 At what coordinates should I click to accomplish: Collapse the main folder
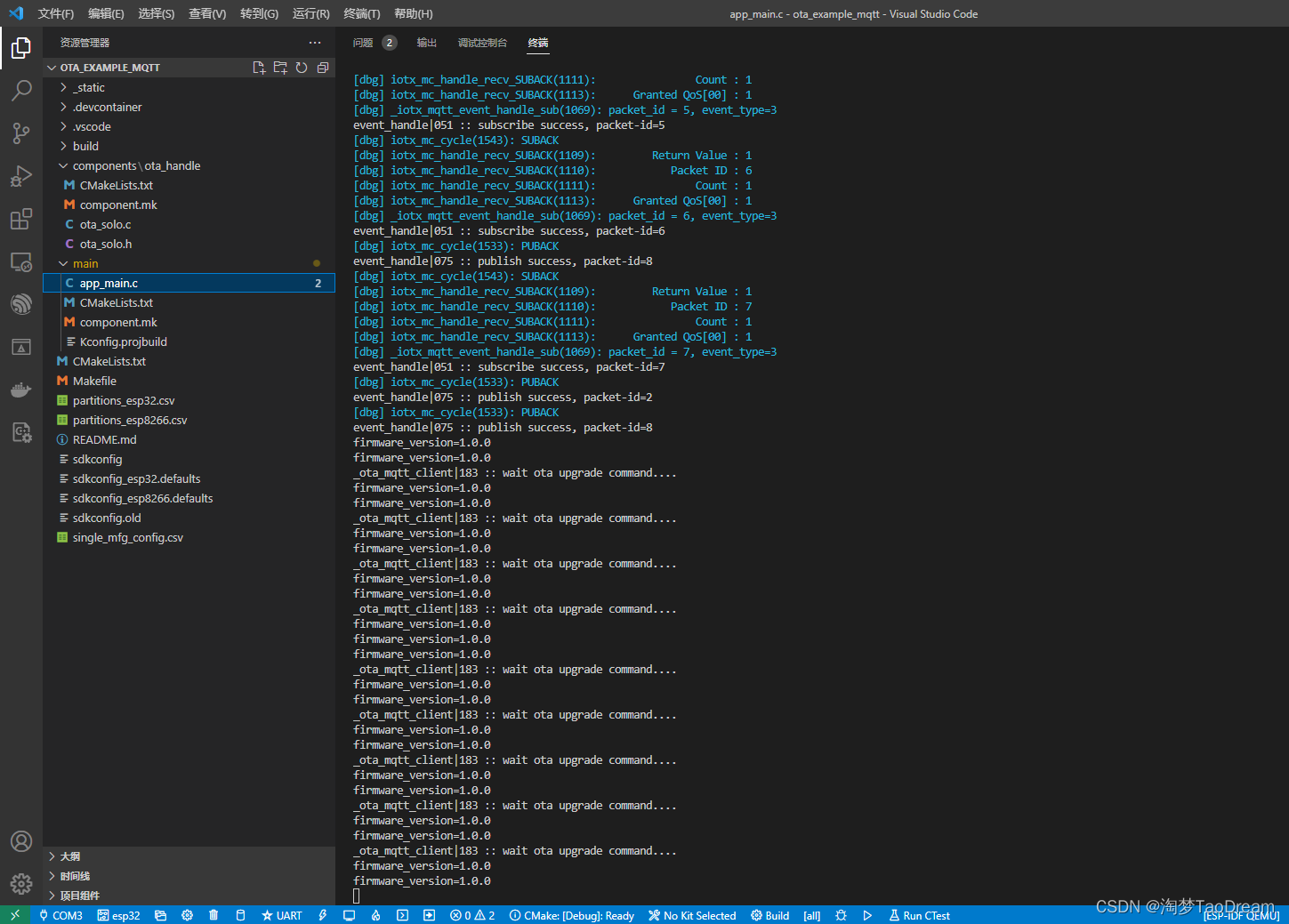click(x=189, y=263)
